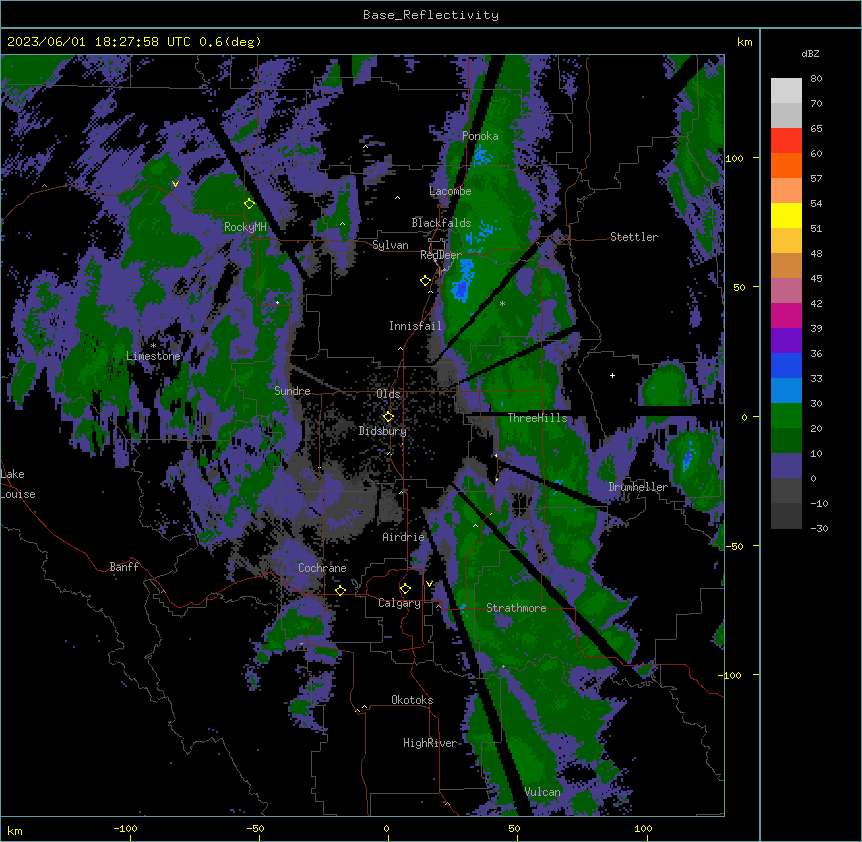
Task: Click the Didsbury city label
Action: coord(383,431)
